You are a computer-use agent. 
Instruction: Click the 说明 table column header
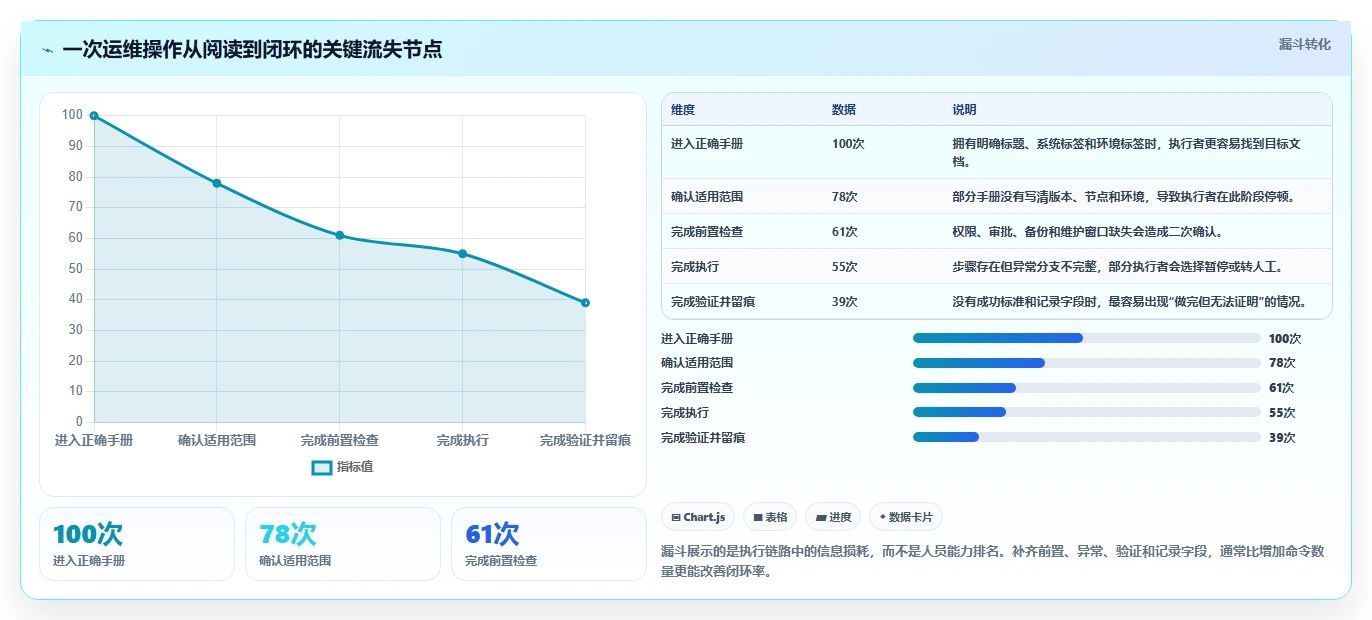(x=964, y=110)
